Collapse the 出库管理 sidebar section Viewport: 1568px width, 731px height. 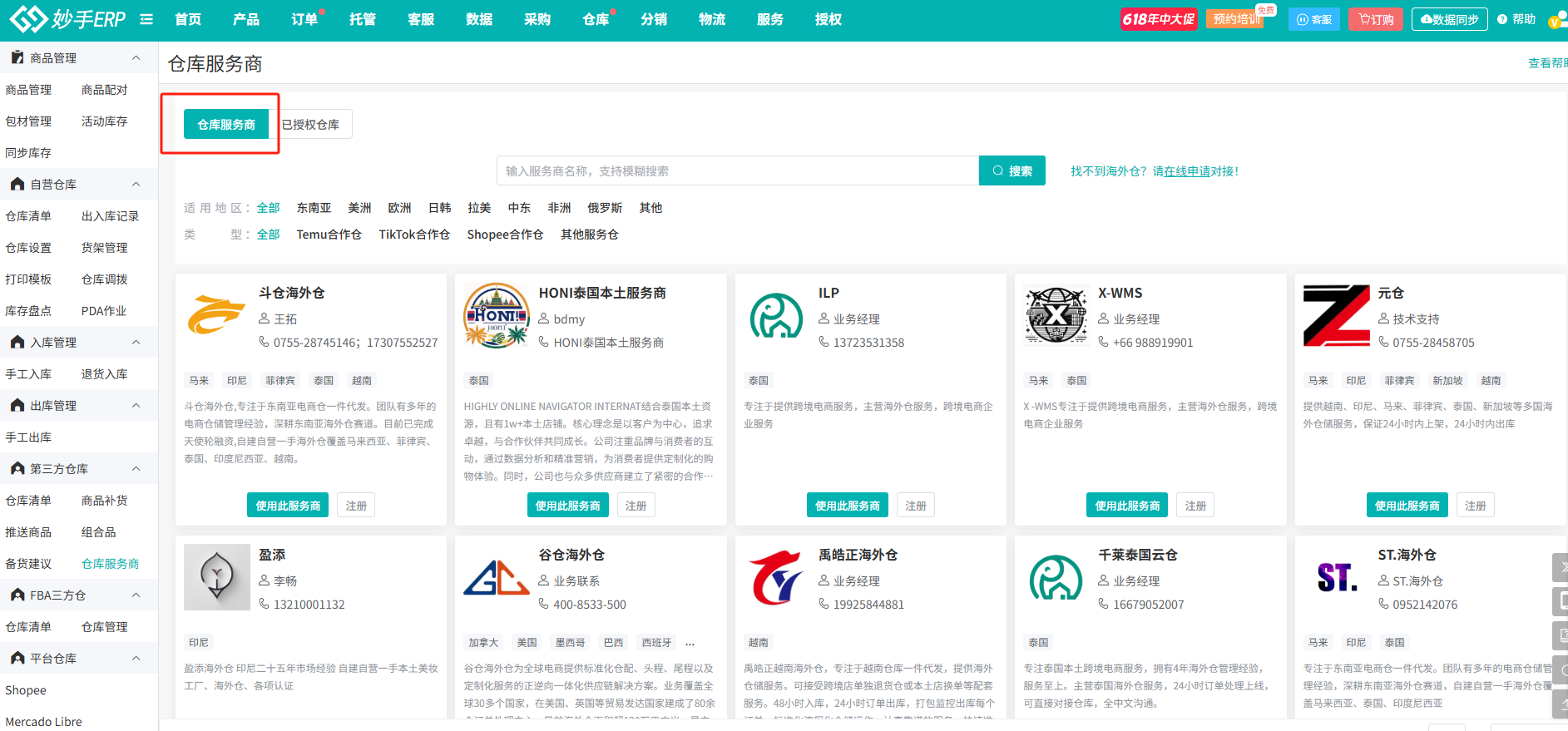(x=136, y=405)
